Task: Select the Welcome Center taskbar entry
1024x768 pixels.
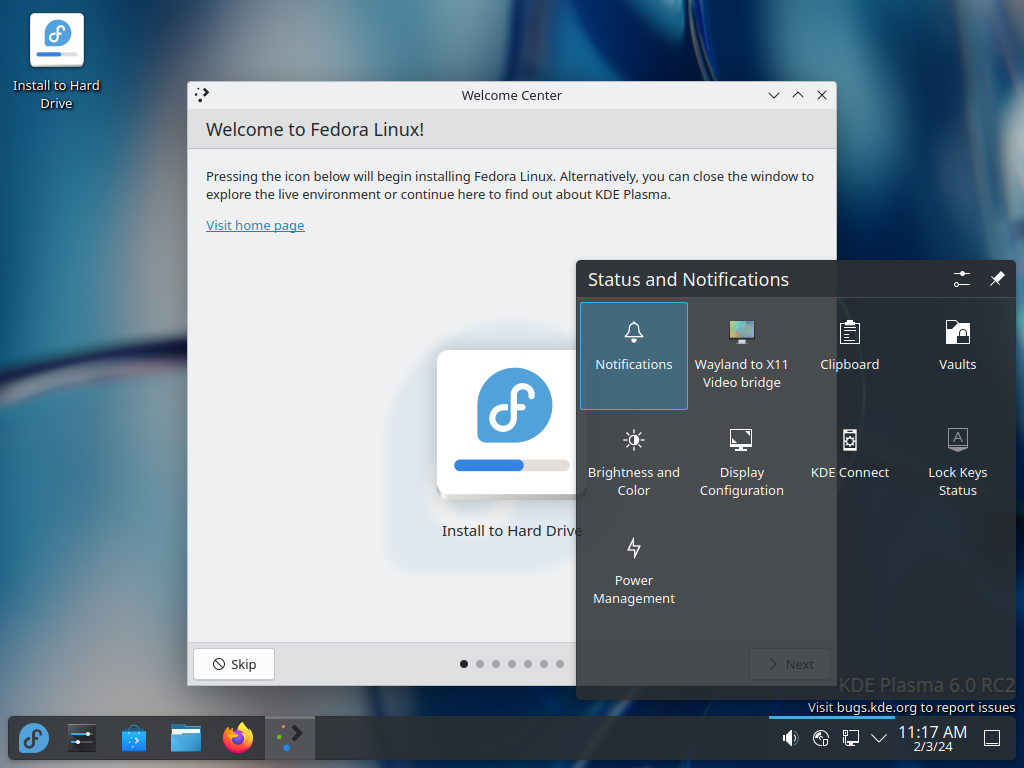Action: click(x=289, y=738)
